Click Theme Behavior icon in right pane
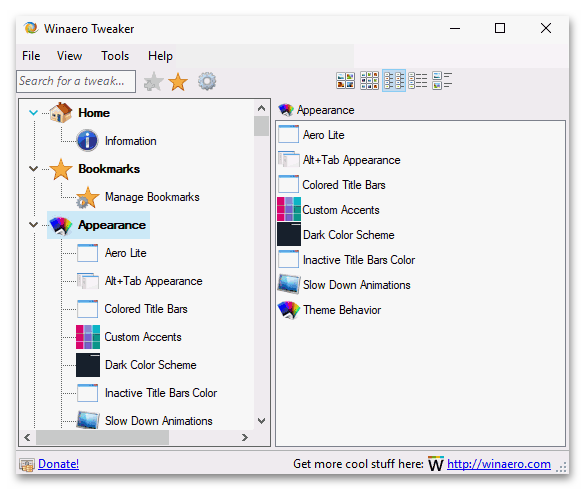The width and height of the screenshot is (585, 490). (x=289, y=310)
